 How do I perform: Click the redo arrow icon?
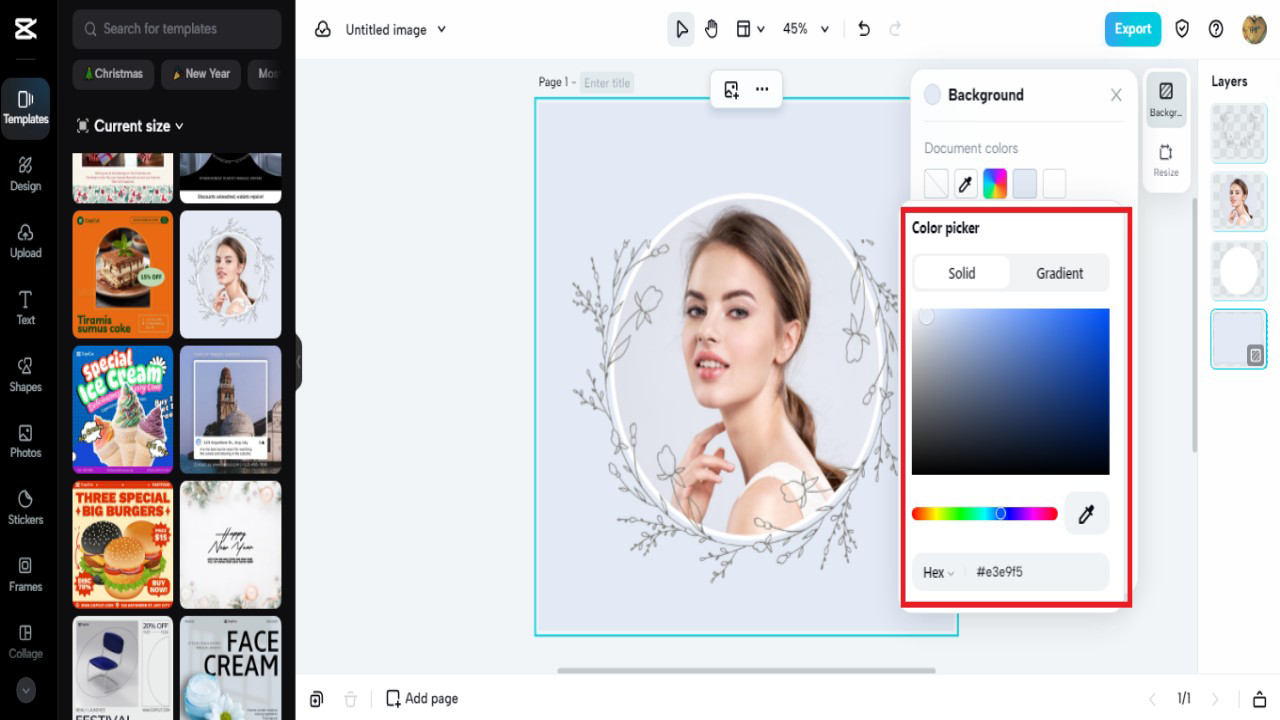coord(895,29)
